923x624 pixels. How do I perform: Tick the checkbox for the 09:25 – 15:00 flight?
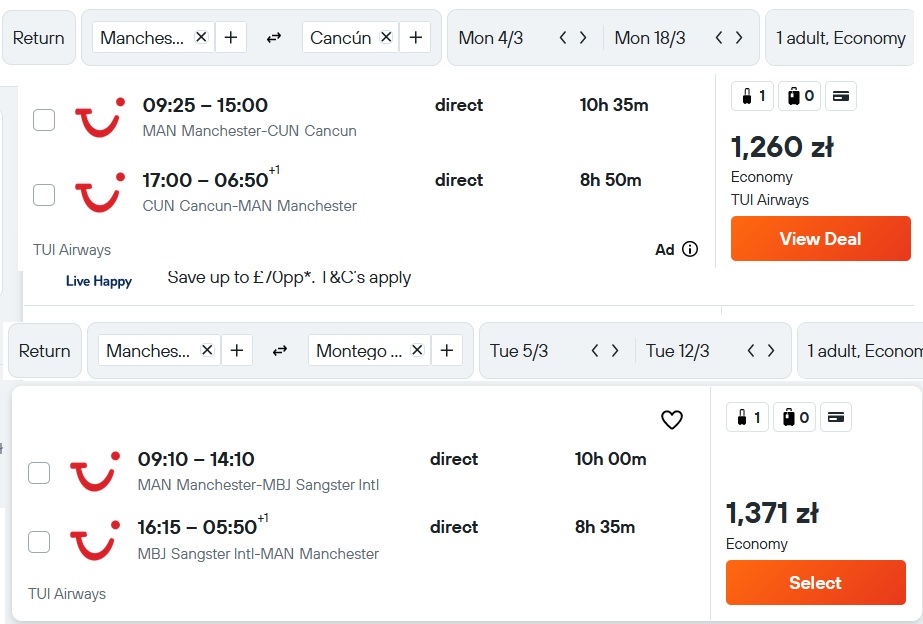click(x=44, y=120)
